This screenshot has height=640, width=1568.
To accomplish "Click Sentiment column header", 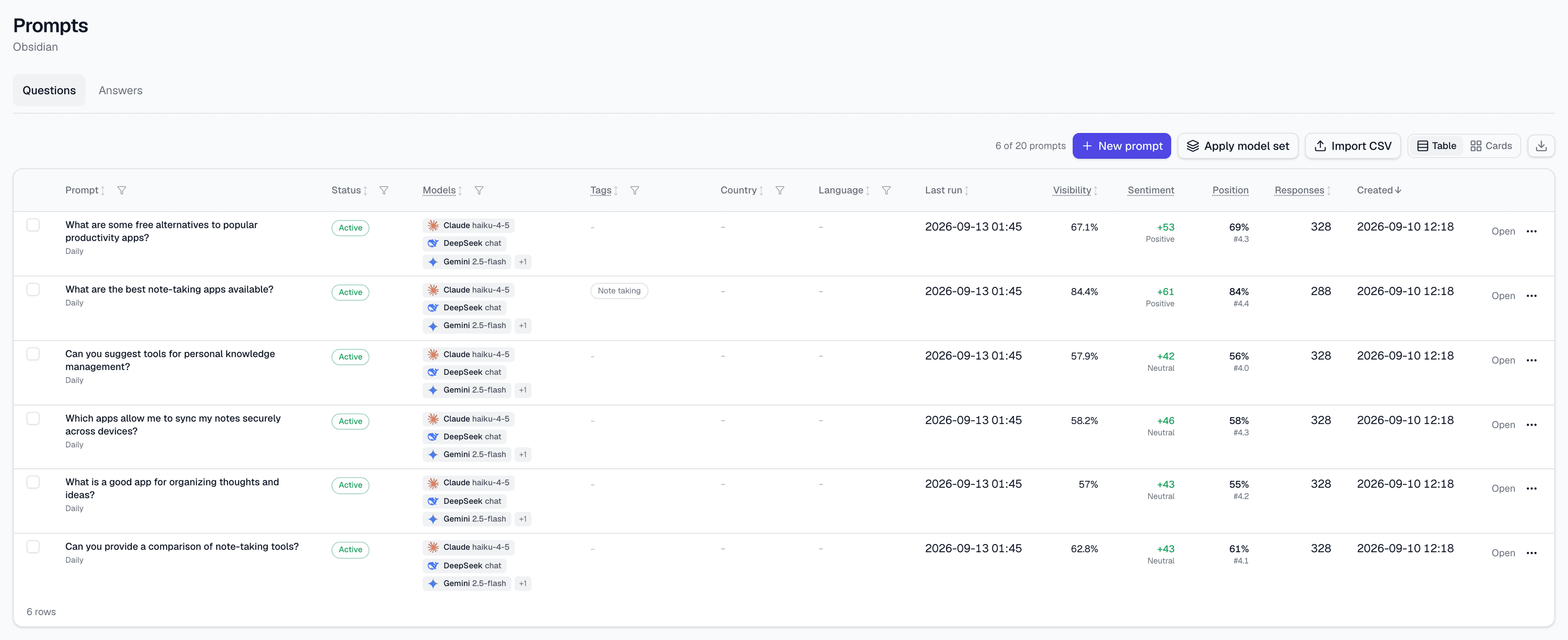I will (x=1150, y=191).
